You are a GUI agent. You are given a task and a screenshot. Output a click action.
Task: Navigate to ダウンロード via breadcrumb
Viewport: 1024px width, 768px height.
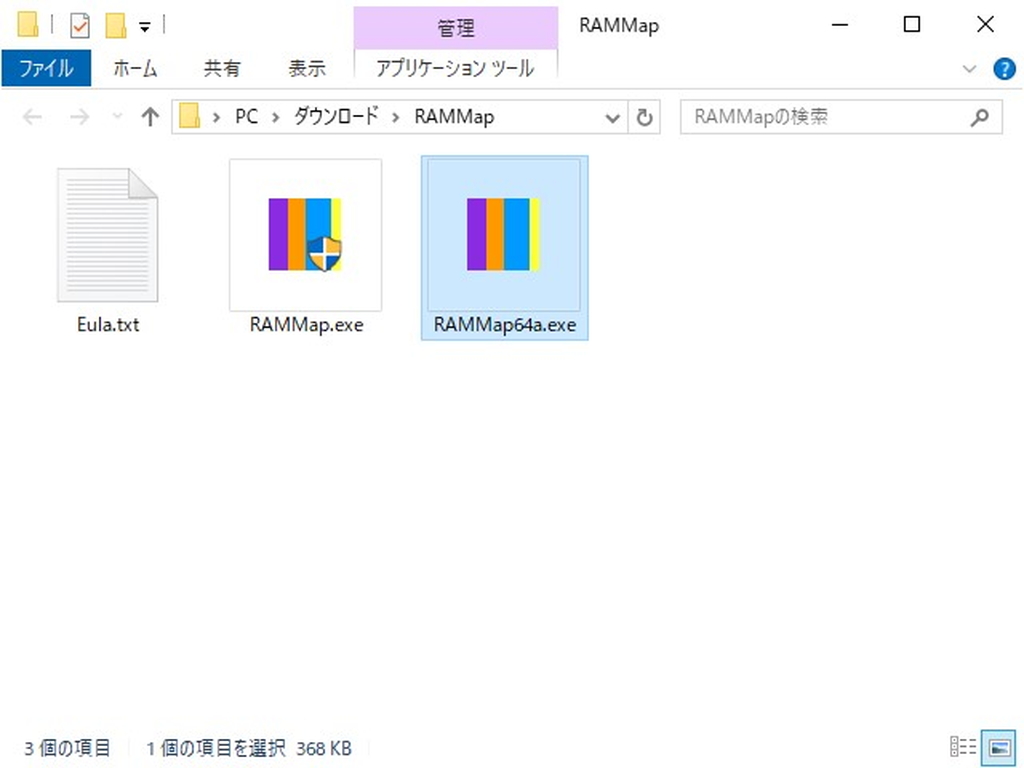(335, 116)
